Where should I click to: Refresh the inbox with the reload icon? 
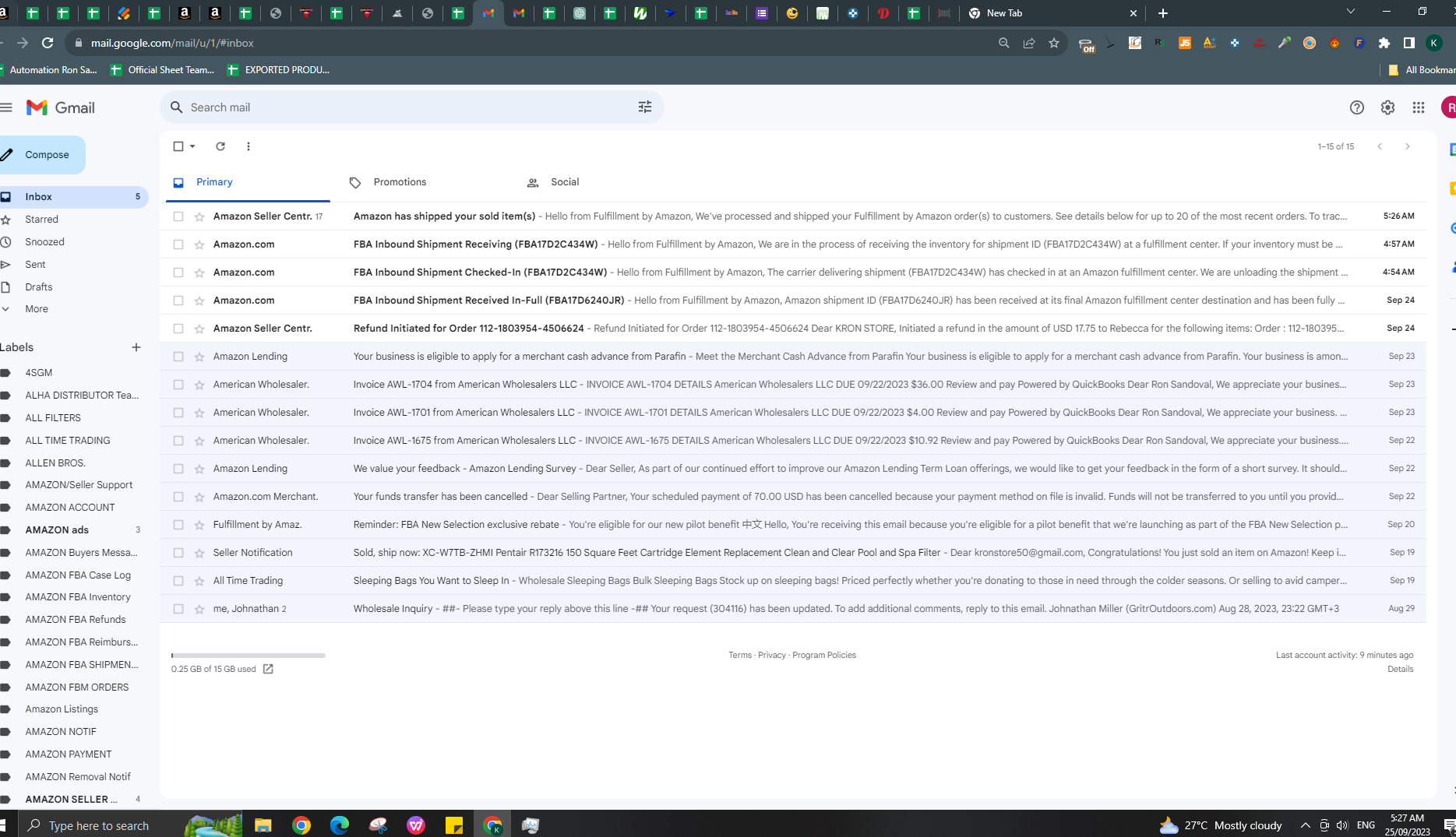pyautogui.click(x=220, y=146)
